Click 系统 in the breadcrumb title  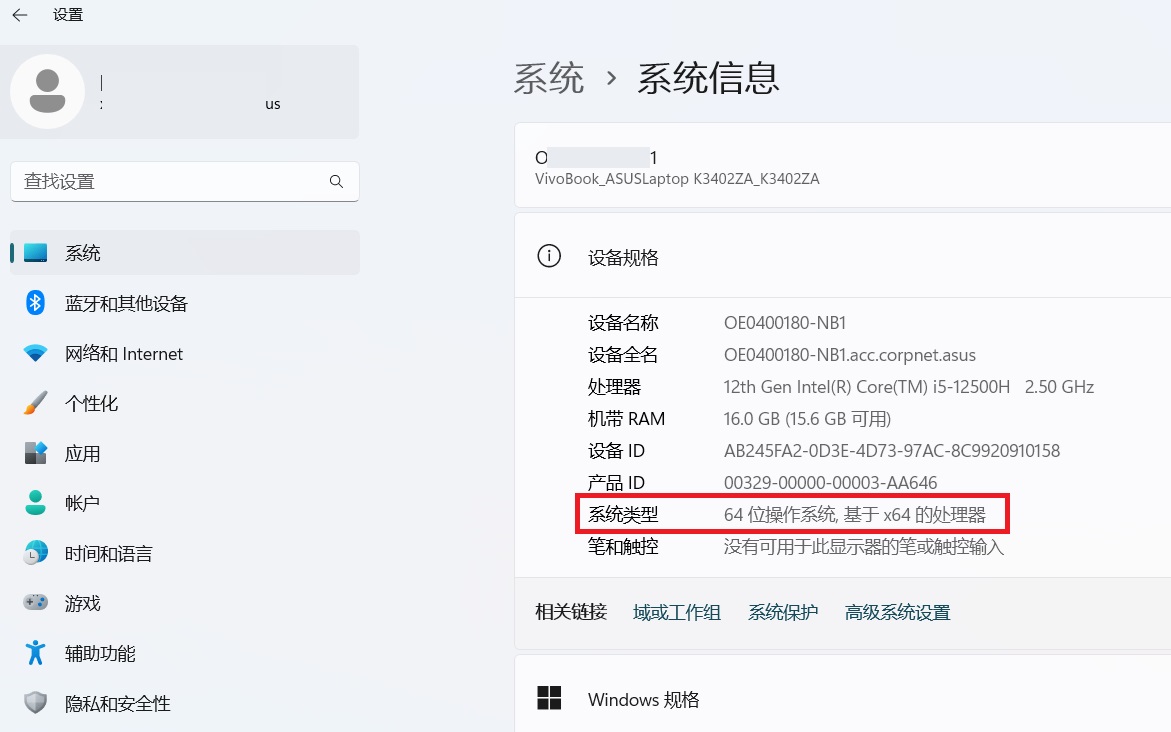tap(549, 78)
